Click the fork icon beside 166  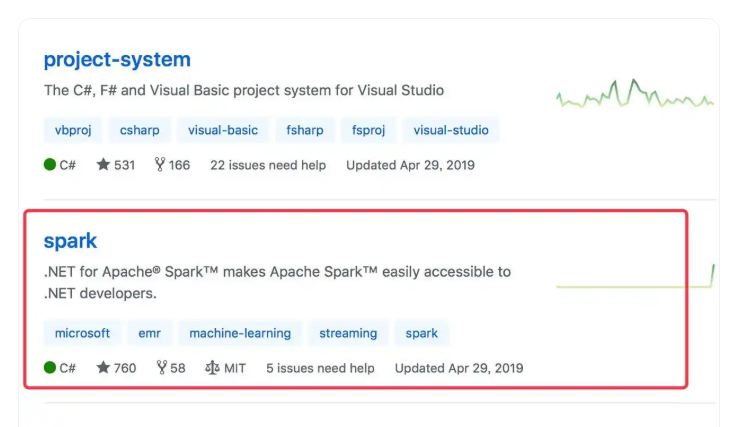coord(160,164)
